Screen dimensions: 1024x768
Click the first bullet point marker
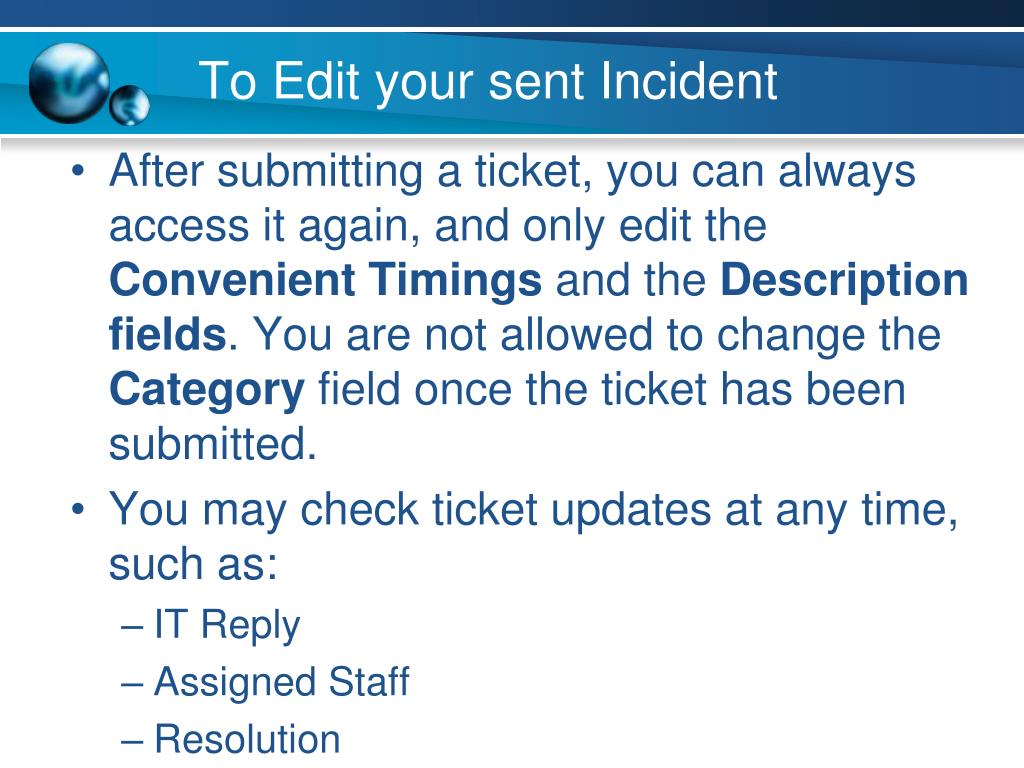pyautogui.click(x=78, y=172)
